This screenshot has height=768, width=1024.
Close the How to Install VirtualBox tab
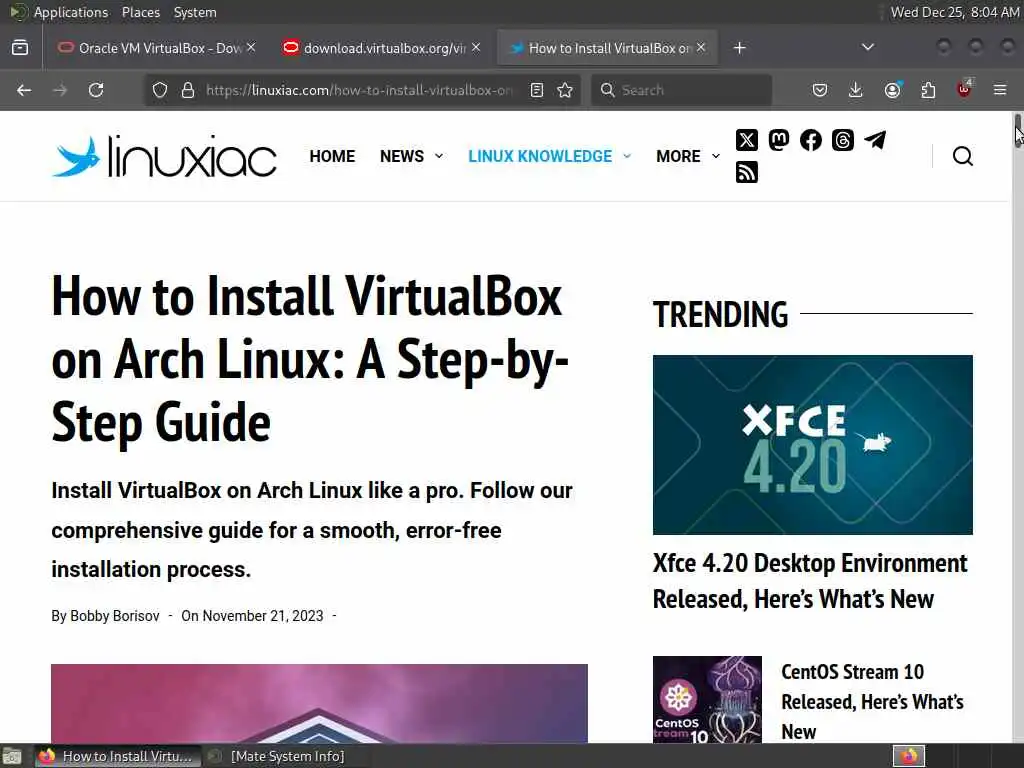click(x=701, y=47)
